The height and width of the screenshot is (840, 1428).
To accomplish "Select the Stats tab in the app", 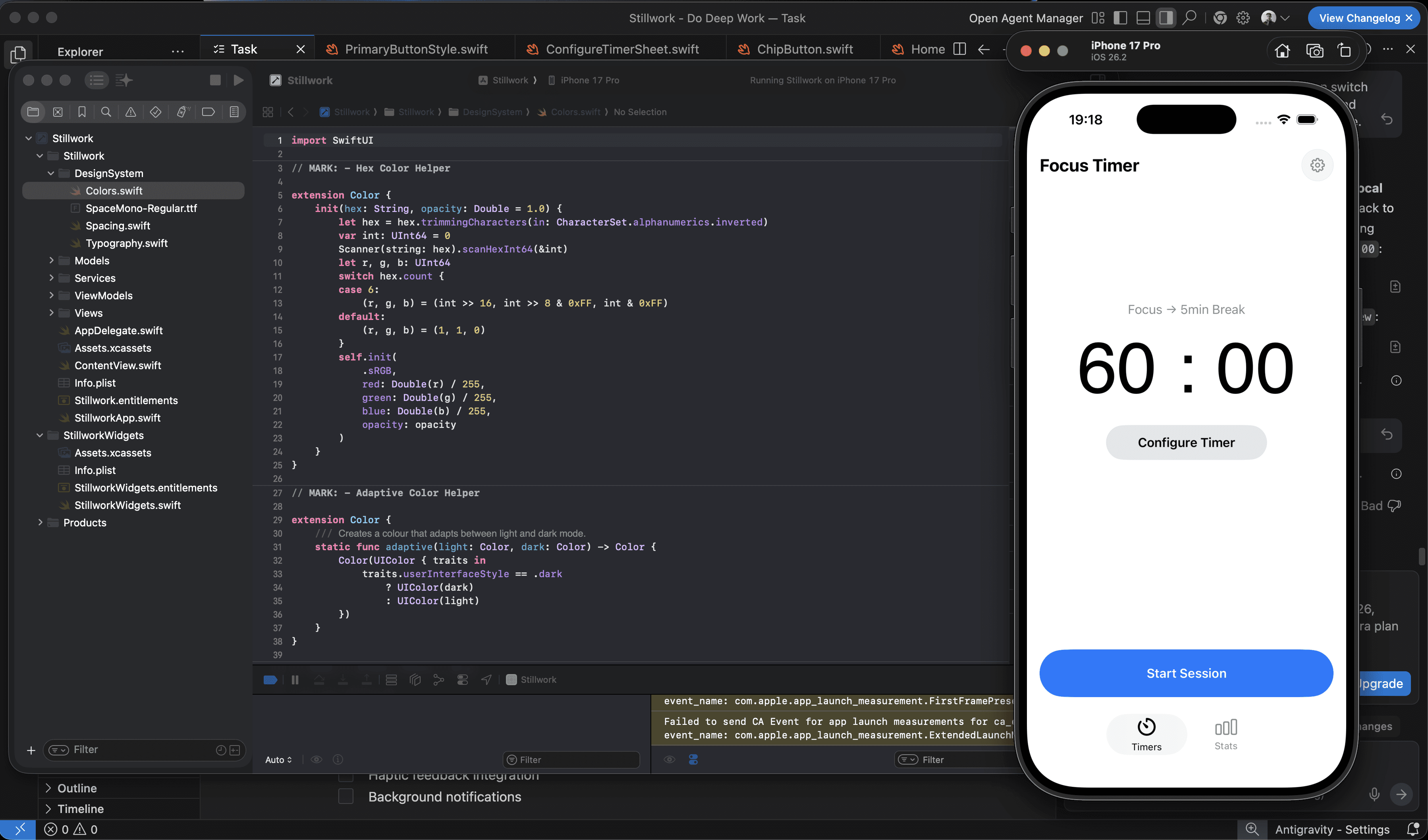I will click(x=1225, y=735).
